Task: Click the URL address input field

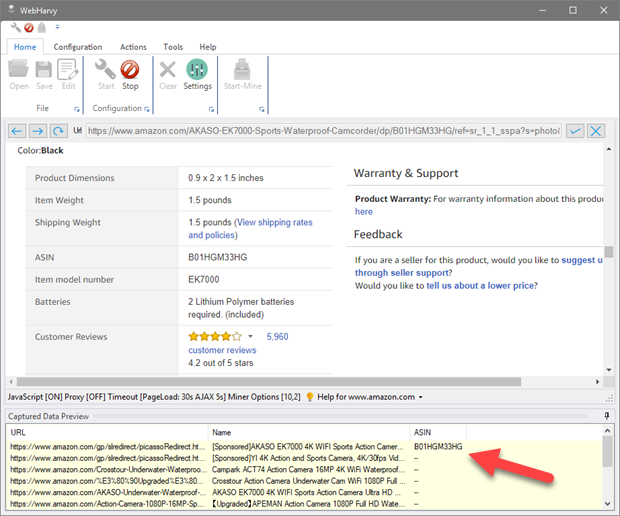Action: [x=320, y=130]
